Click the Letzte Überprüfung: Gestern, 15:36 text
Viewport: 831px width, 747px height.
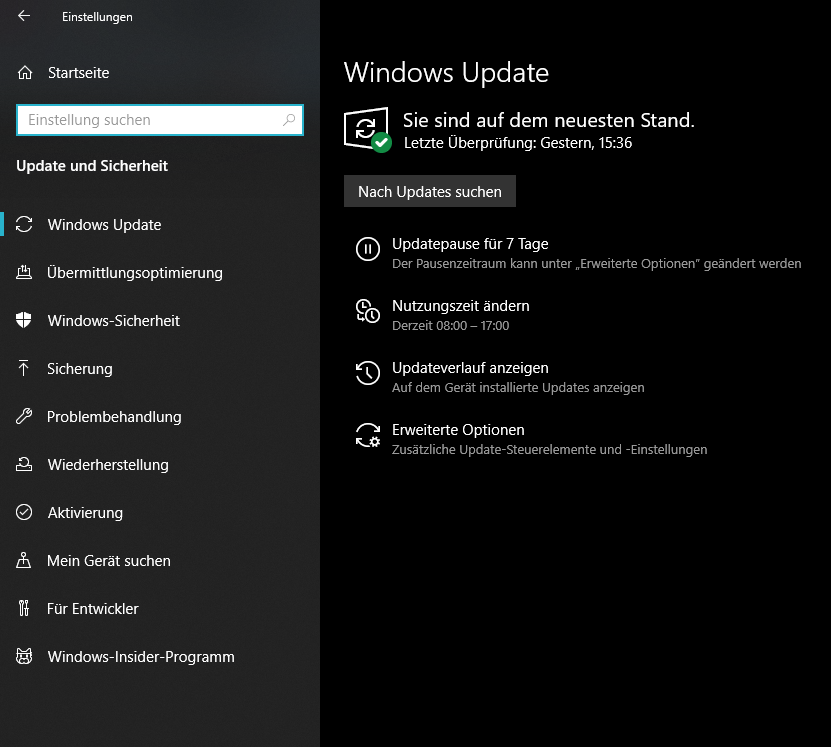pyautogui.click(x=518, y=143)
